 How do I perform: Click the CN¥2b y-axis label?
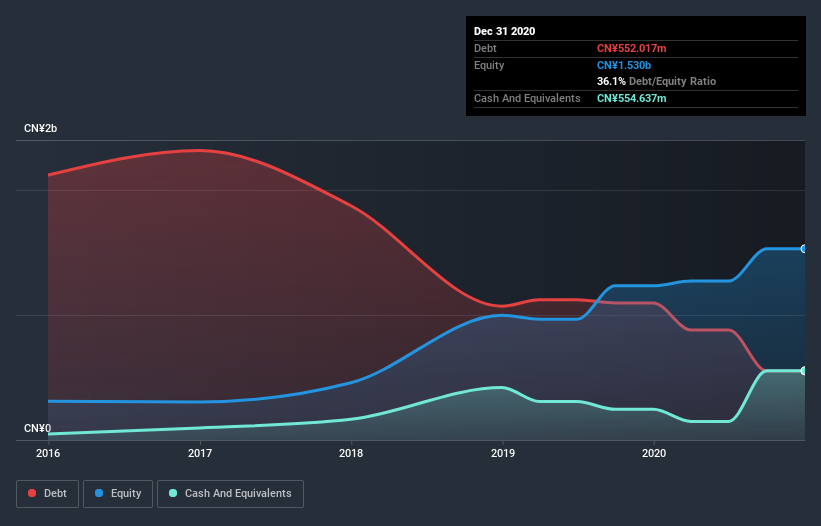40,128
